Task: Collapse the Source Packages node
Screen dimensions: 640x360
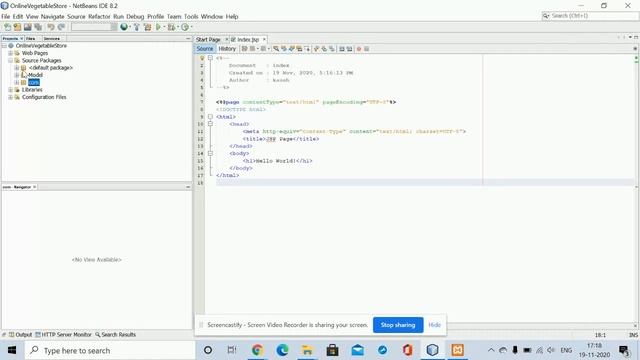Action: (10, 60)
